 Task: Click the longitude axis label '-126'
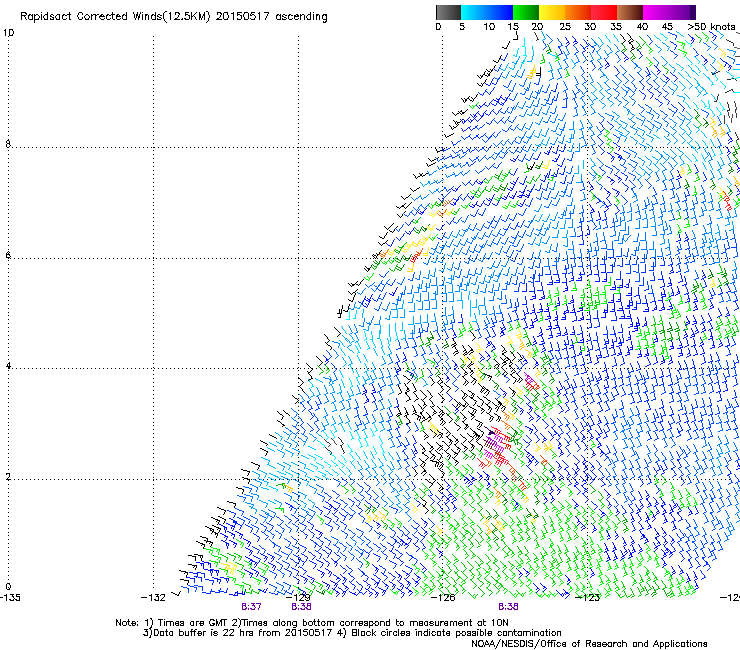point(443,598)
